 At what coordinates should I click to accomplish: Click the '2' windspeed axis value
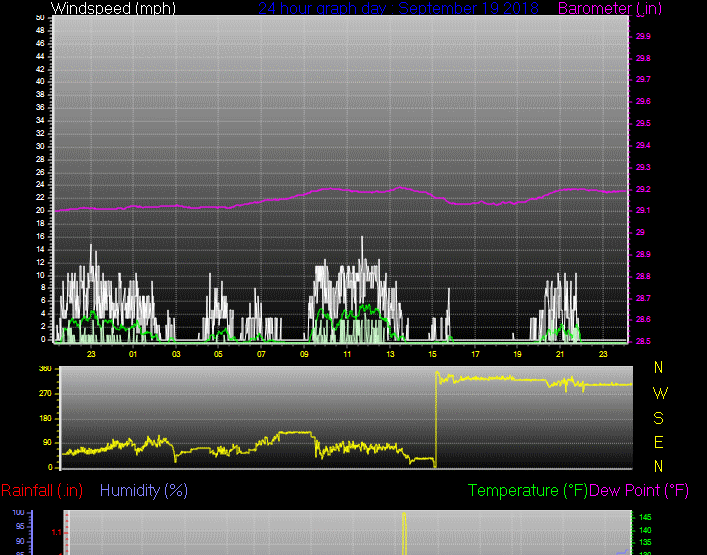(43, 326)
